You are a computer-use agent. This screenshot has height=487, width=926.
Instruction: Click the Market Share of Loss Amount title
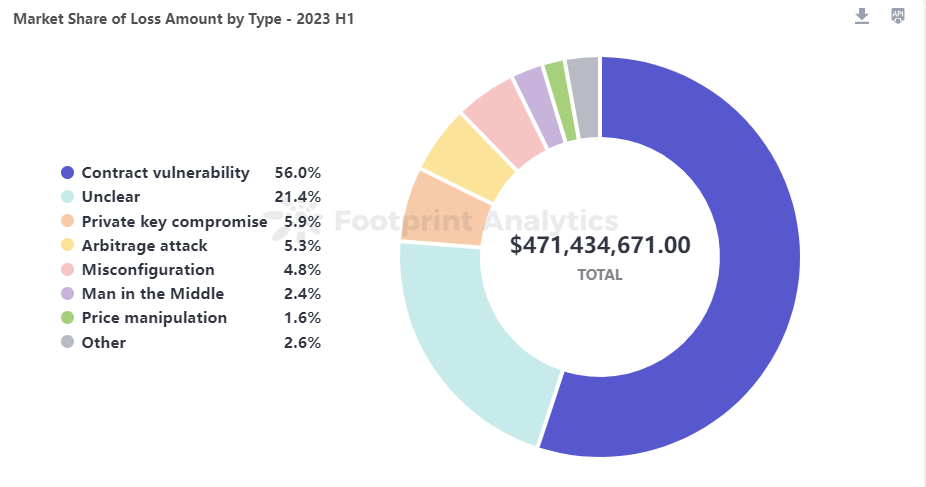pos(183,19)
